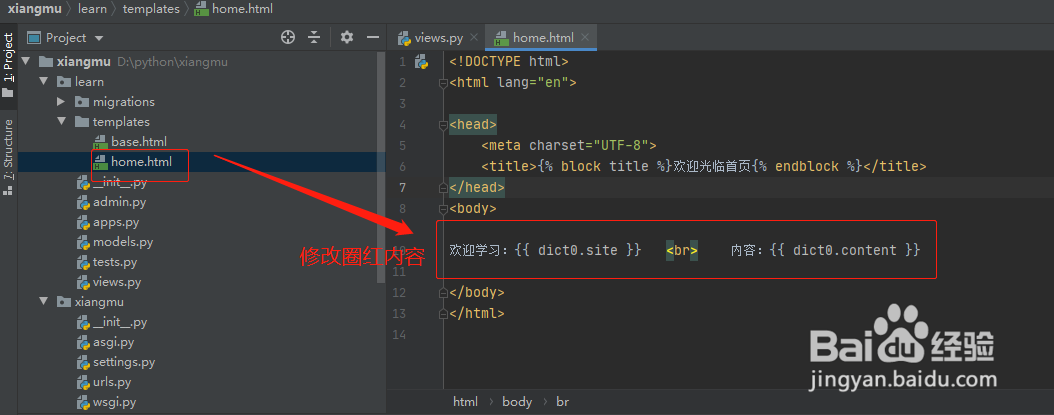Open the Structure tool window tab
Image resolution: width=1054 pixels, height=415 pixels.
coord(8,150)
